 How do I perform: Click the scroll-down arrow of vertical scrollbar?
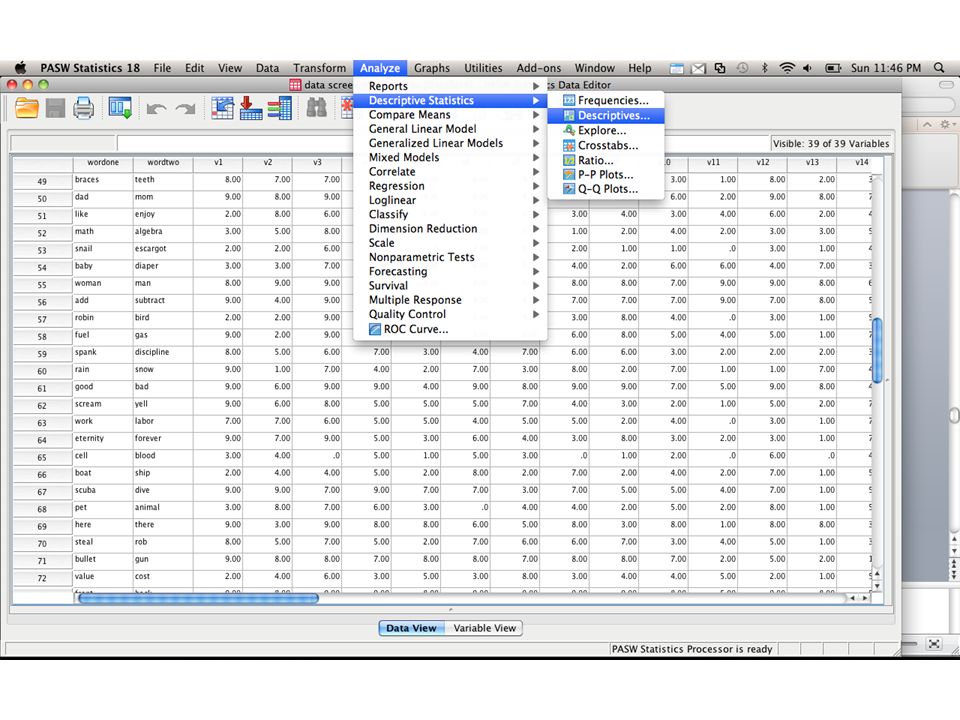[x=877, y=586]
